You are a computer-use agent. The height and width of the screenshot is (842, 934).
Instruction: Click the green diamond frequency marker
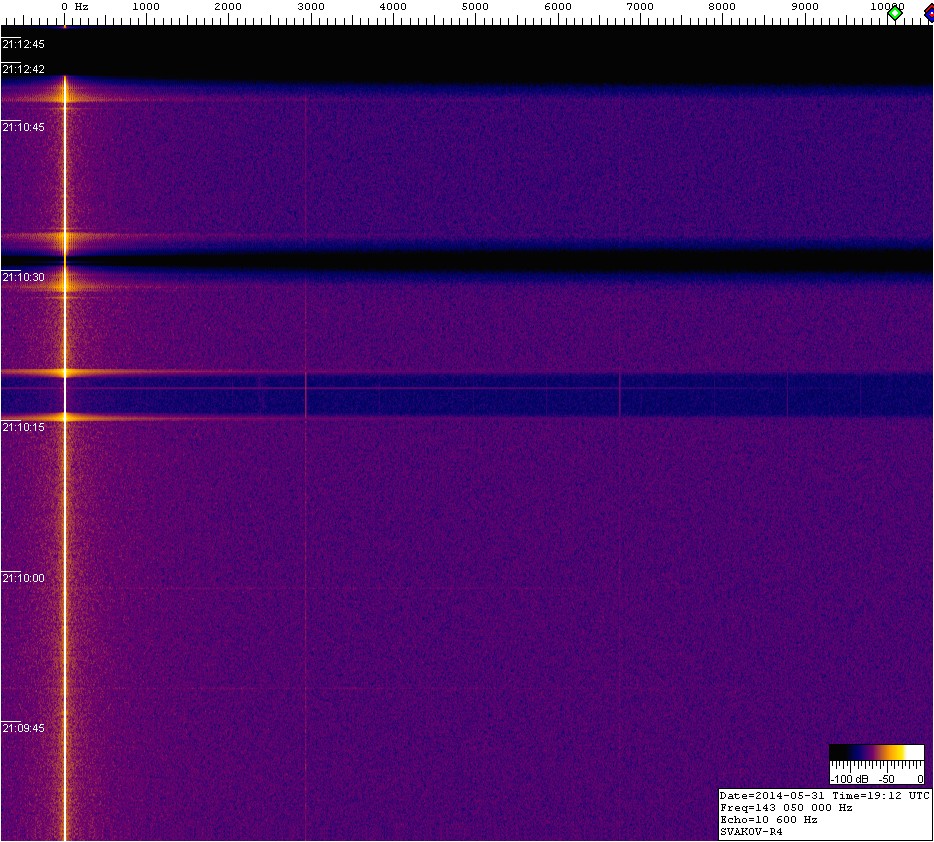click(895, 12)
